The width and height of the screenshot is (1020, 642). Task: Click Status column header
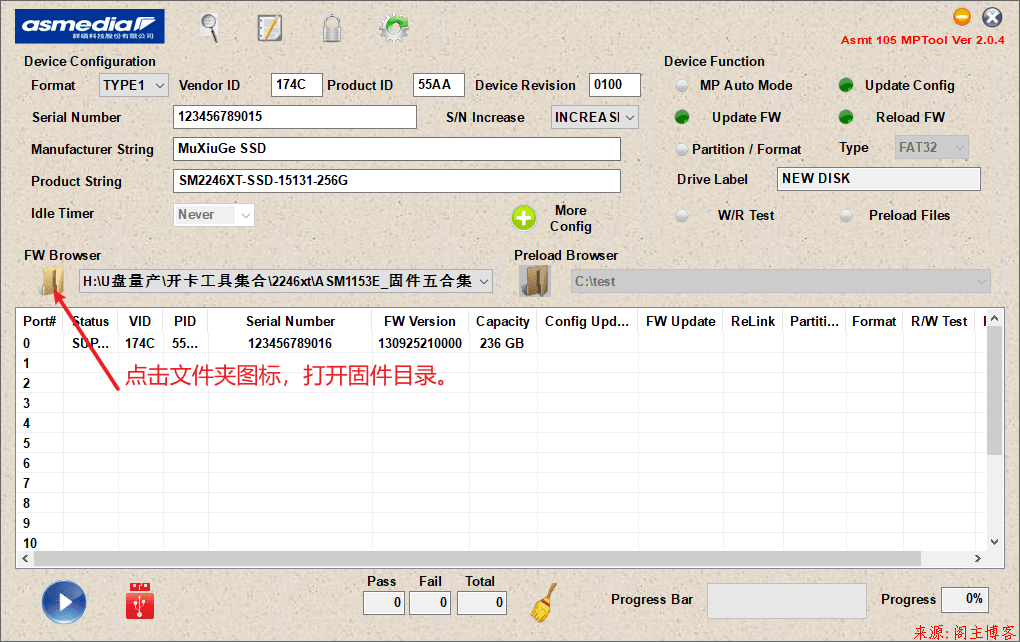click(x=90, y=321)
